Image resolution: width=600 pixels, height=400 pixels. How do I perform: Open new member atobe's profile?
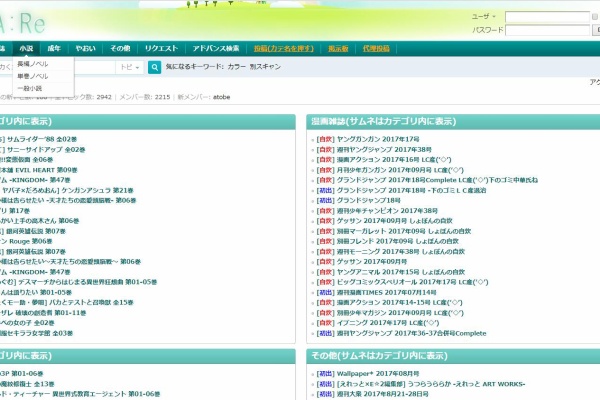pyautogui.click(x=222, y=97)
